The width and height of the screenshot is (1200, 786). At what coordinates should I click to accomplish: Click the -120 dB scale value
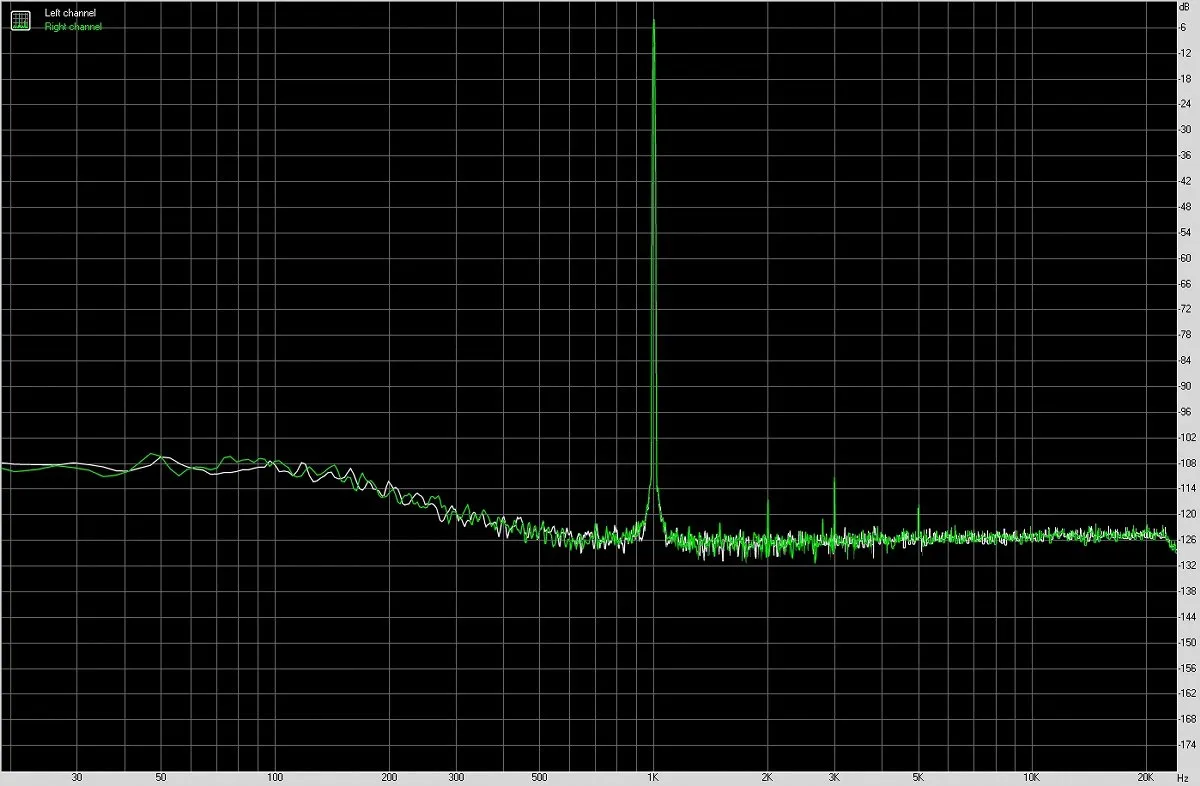coord(1186,514)
